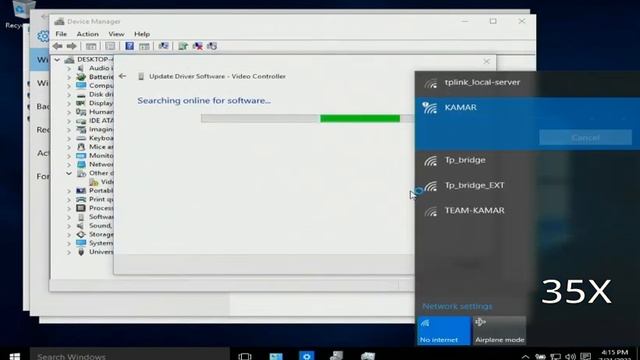The width and height of the screenshot is (640, 360).
Task: Select the Storage controllers item
Action: [101, 234]
